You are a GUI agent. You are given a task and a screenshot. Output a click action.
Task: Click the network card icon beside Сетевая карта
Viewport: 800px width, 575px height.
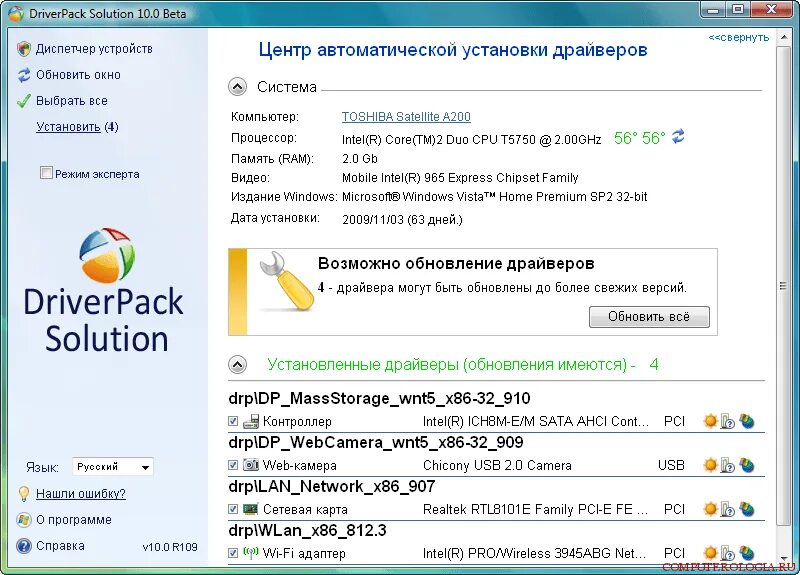pyautogui.click(x=251, y=509)
